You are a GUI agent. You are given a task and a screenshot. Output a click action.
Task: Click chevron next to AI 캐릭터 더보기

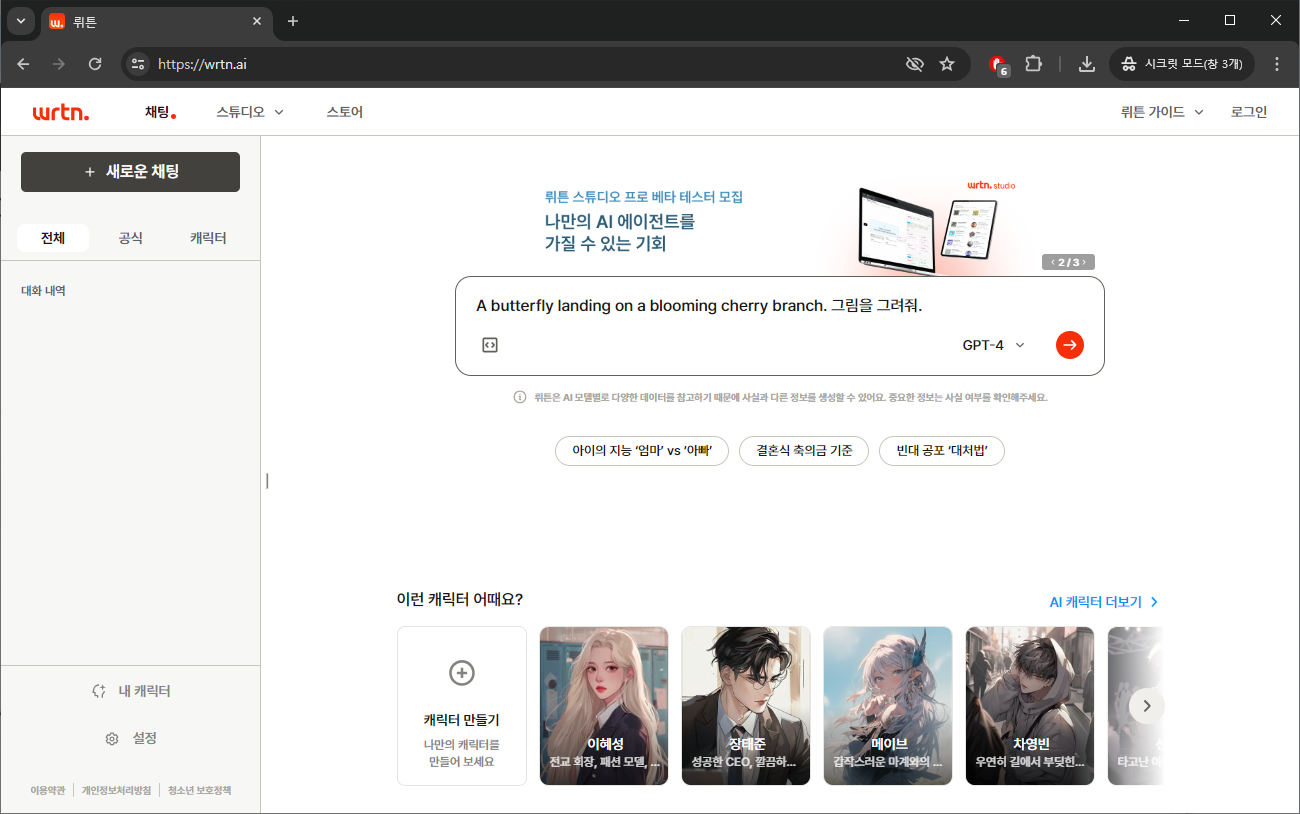pyautogui.click(x=1154, y=602)
